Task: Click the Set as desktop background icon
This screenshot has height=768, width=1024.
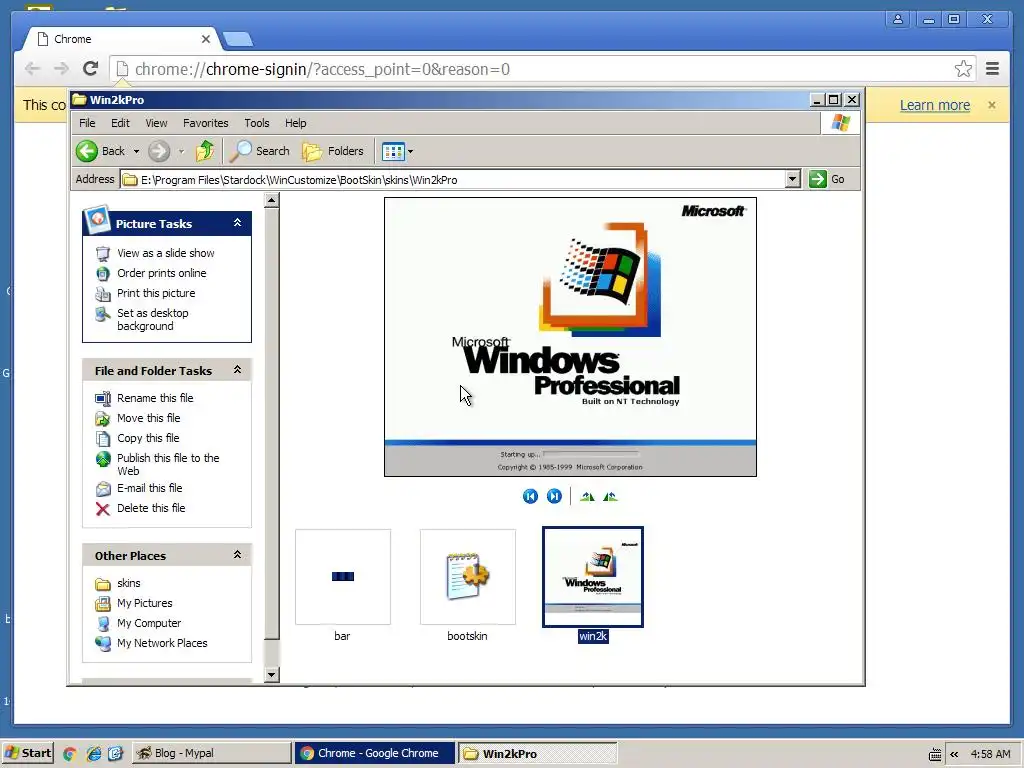Action: coord(103,314)
